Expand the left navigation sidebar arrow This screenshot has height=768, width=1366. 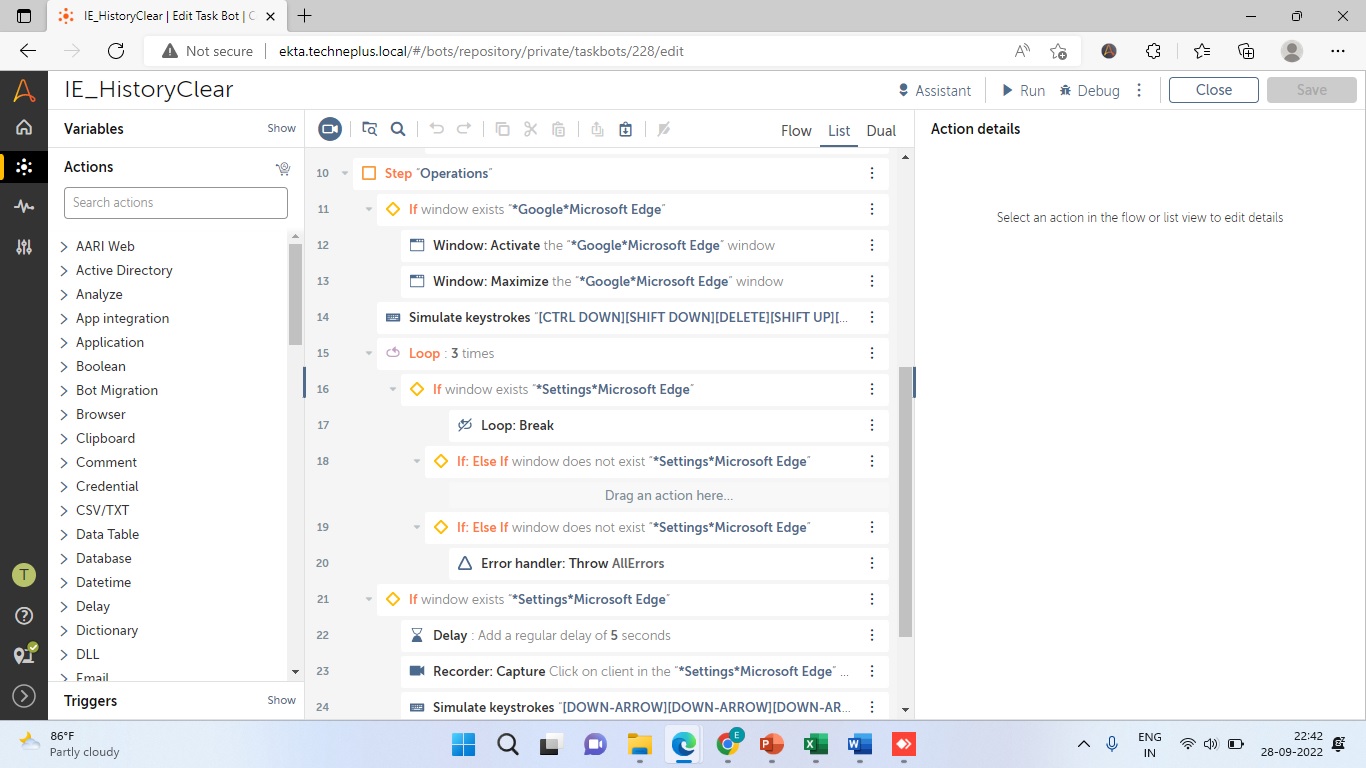click(24, 696)
